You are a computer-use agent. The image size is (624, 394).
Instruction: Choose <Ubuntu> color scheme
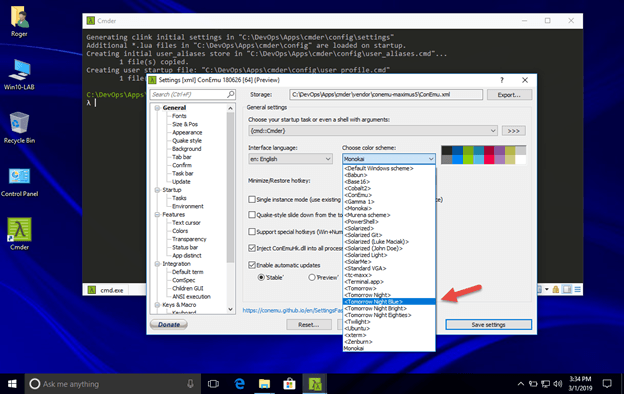tap(389, 328)
